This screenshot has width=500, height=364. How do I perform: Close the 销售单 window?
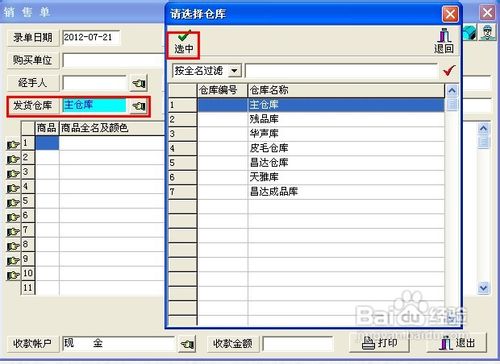pyautogui.click(x=487, y=13)
